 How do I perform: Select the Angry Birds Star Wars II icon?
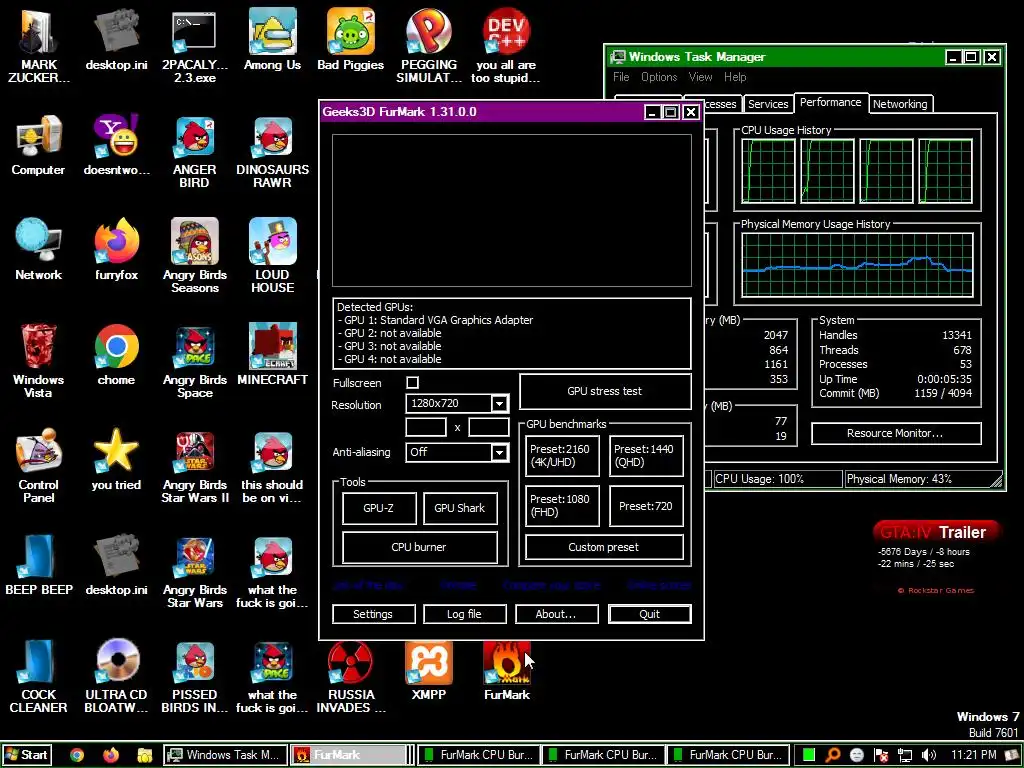pyautogui.click(x=194, y=466)
